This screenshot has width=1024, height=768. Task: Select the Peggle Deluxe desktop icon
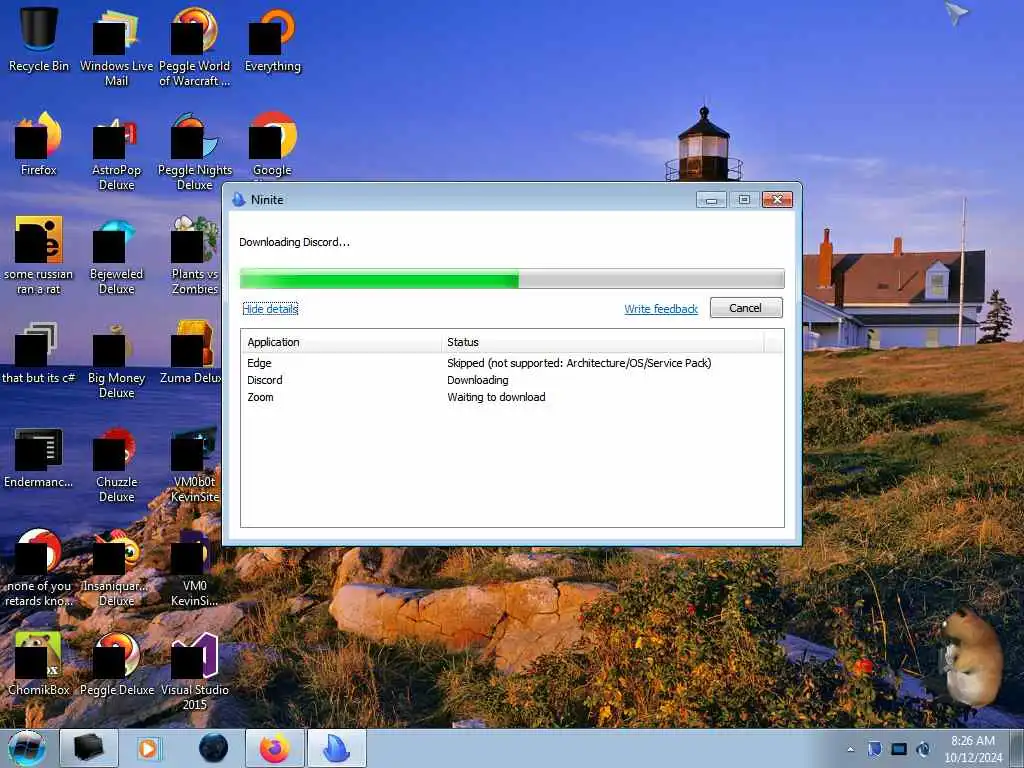116,663
